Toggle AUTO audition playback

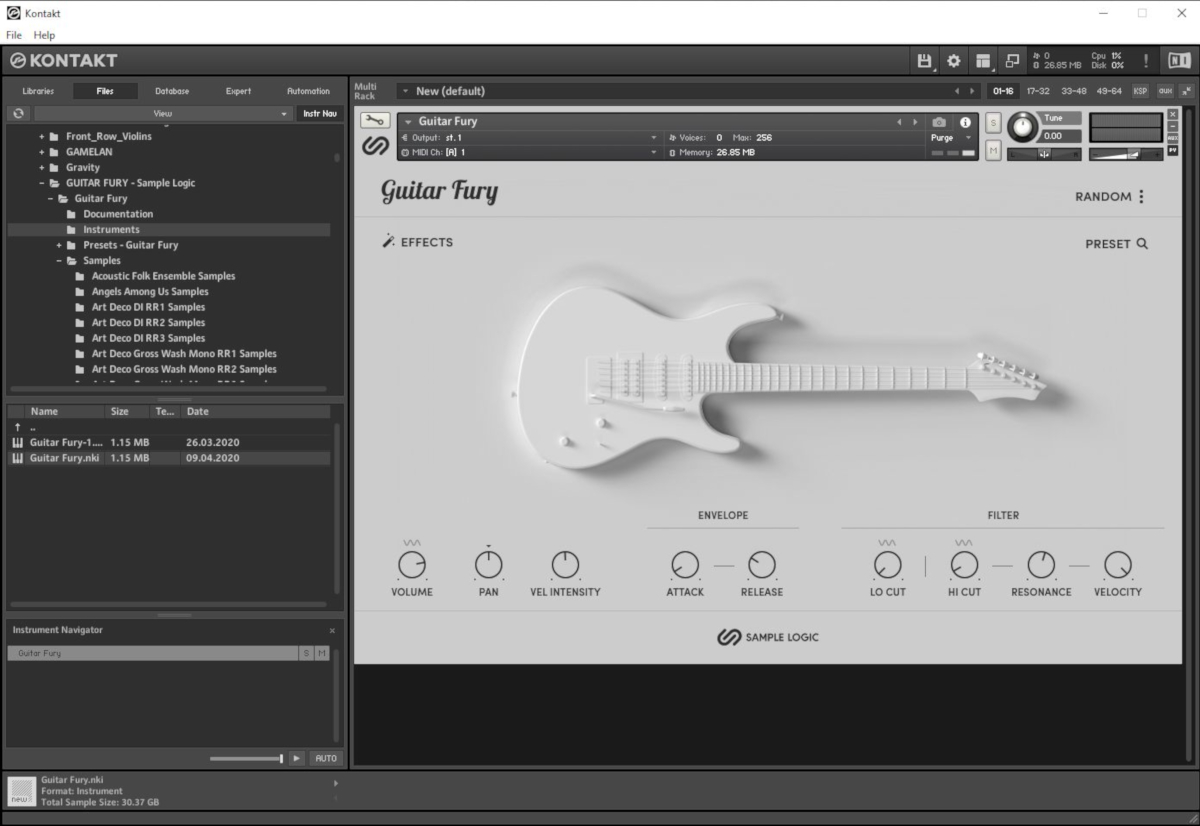(x=326, y=758)
